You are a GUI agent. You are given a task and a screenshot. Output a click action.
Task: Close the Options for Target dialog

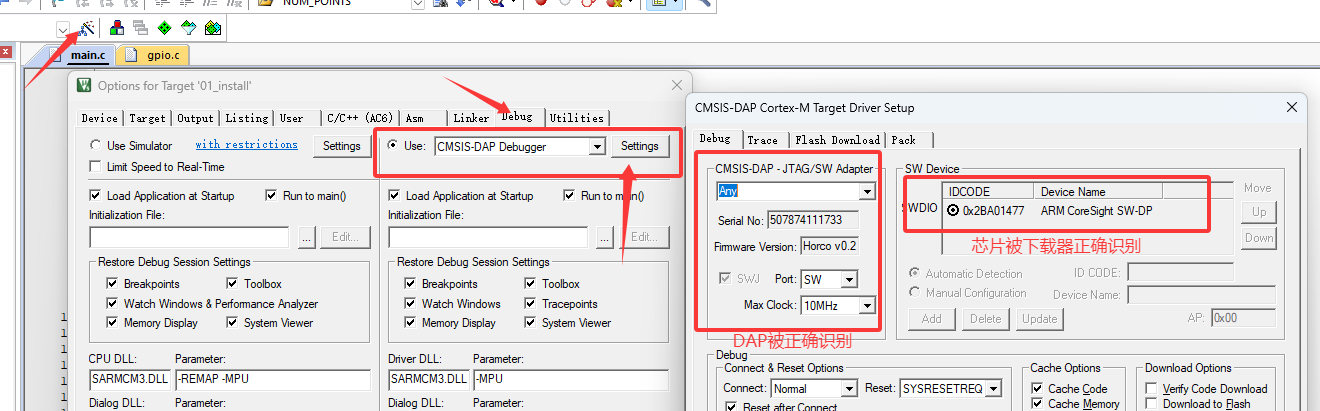[677, 86]
